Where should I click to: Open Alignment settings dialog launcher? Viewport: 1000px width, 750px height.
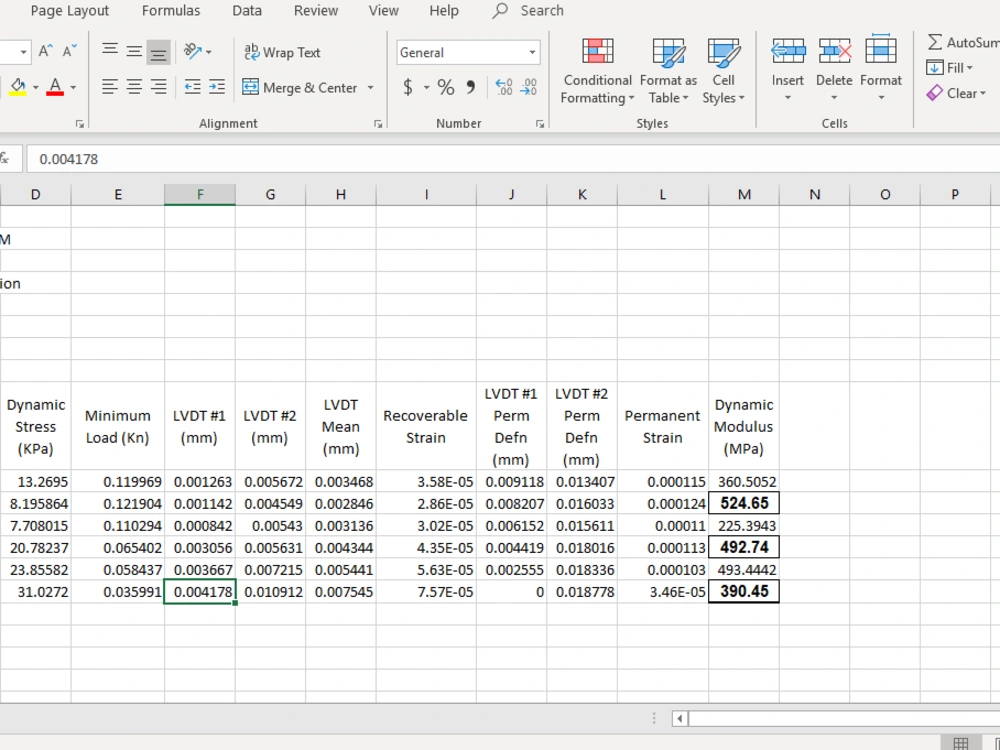pyautogui.click(x=378, y=124)
